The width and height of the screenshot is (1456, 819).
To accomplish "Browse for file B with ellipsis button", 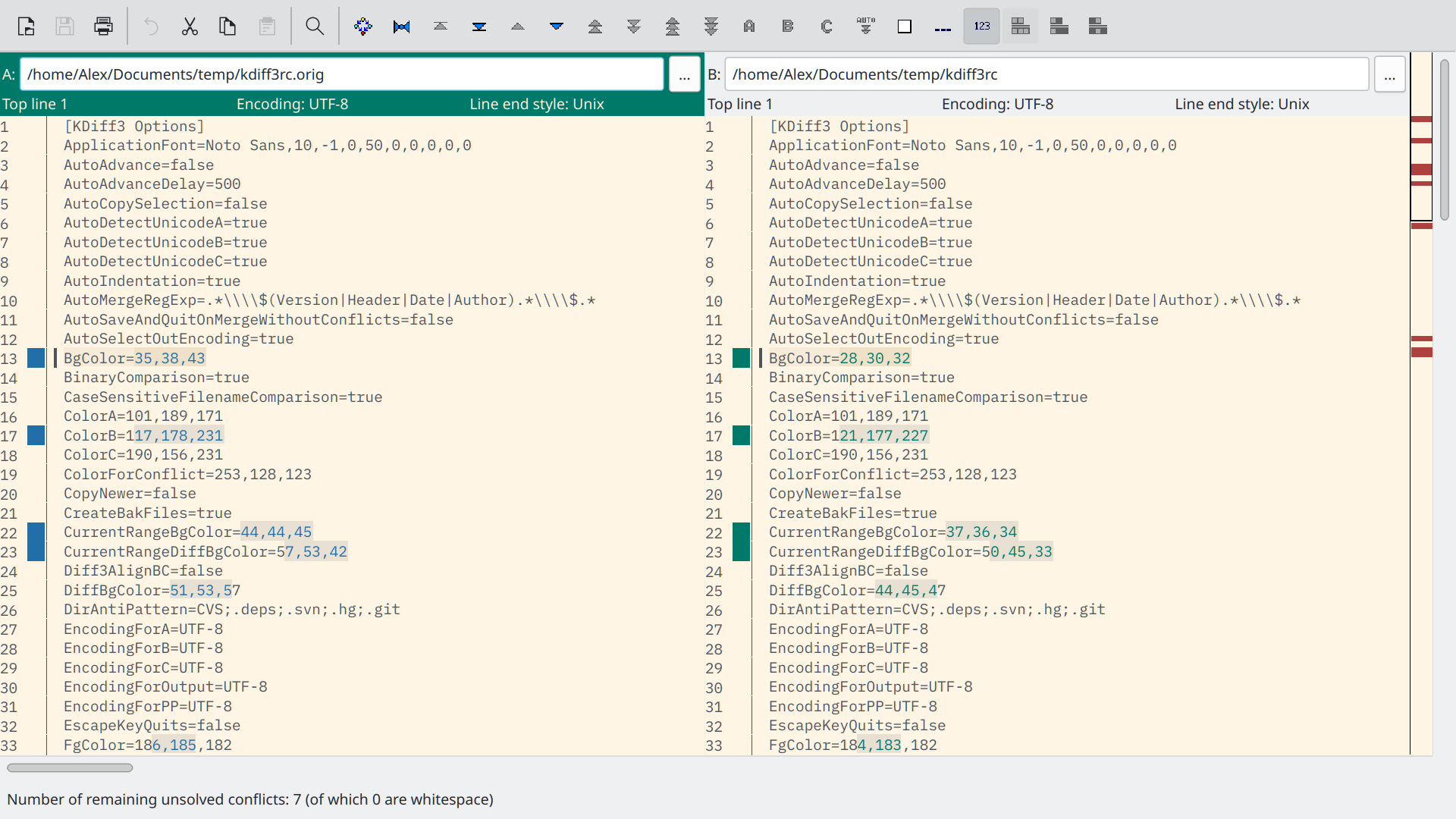I will (1389, 74).
